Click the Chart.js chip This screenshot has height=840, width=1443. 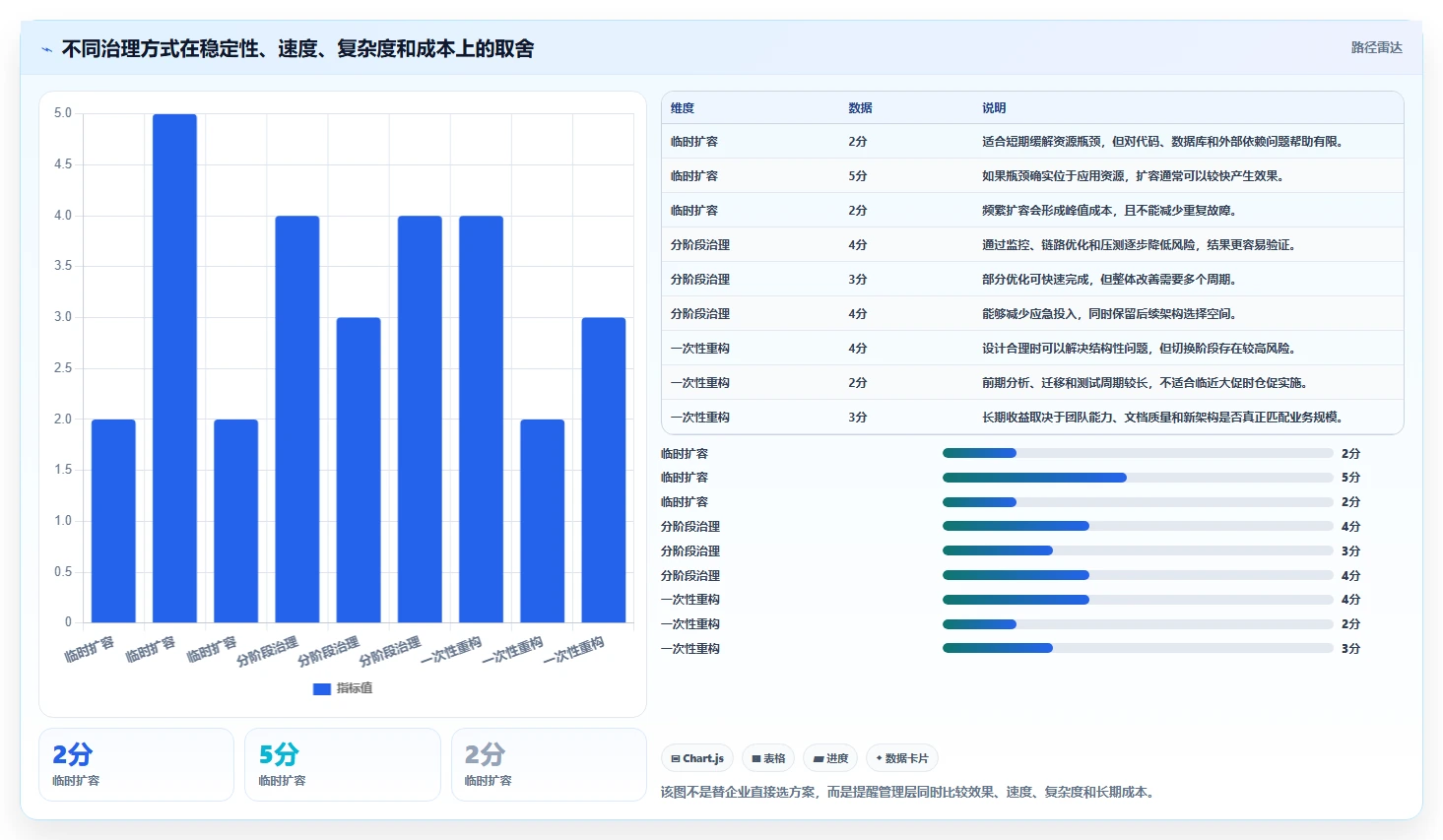point(697,758)
